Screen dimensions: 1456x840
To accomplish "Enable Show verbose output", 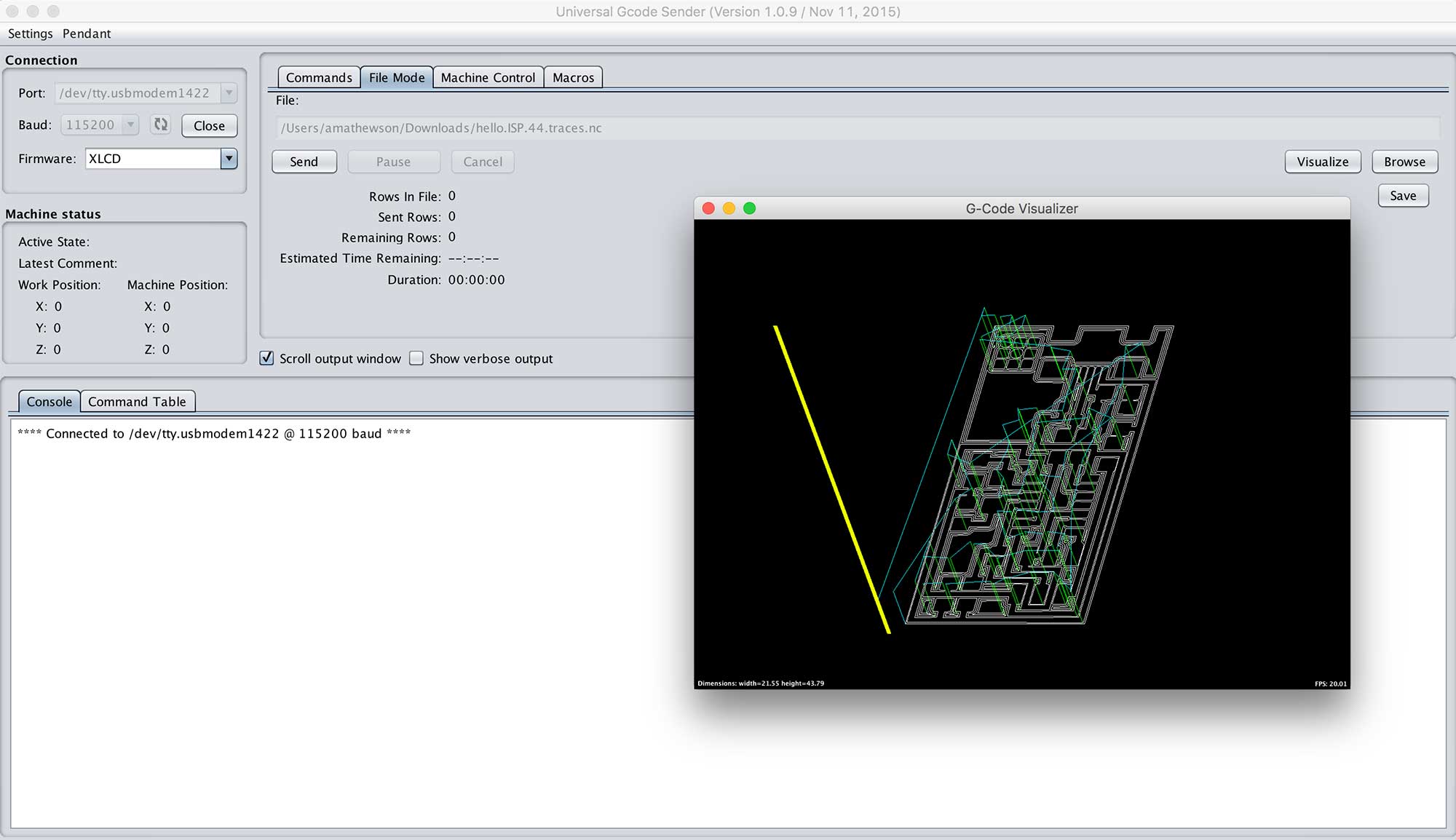I will (x=416, y=358).
